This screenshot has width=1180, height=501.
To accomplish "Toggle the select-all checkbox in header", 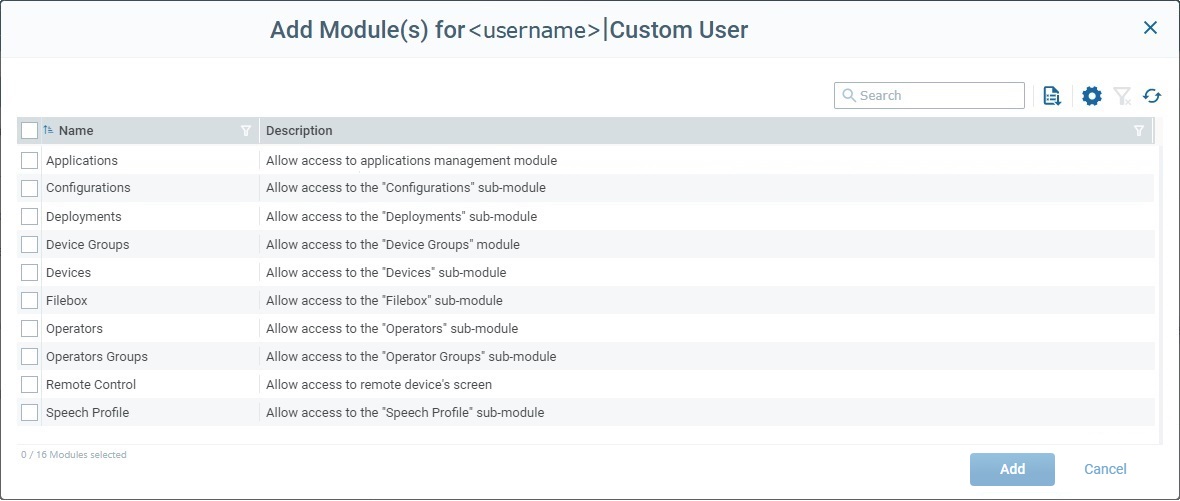I will tap(29, 130).
